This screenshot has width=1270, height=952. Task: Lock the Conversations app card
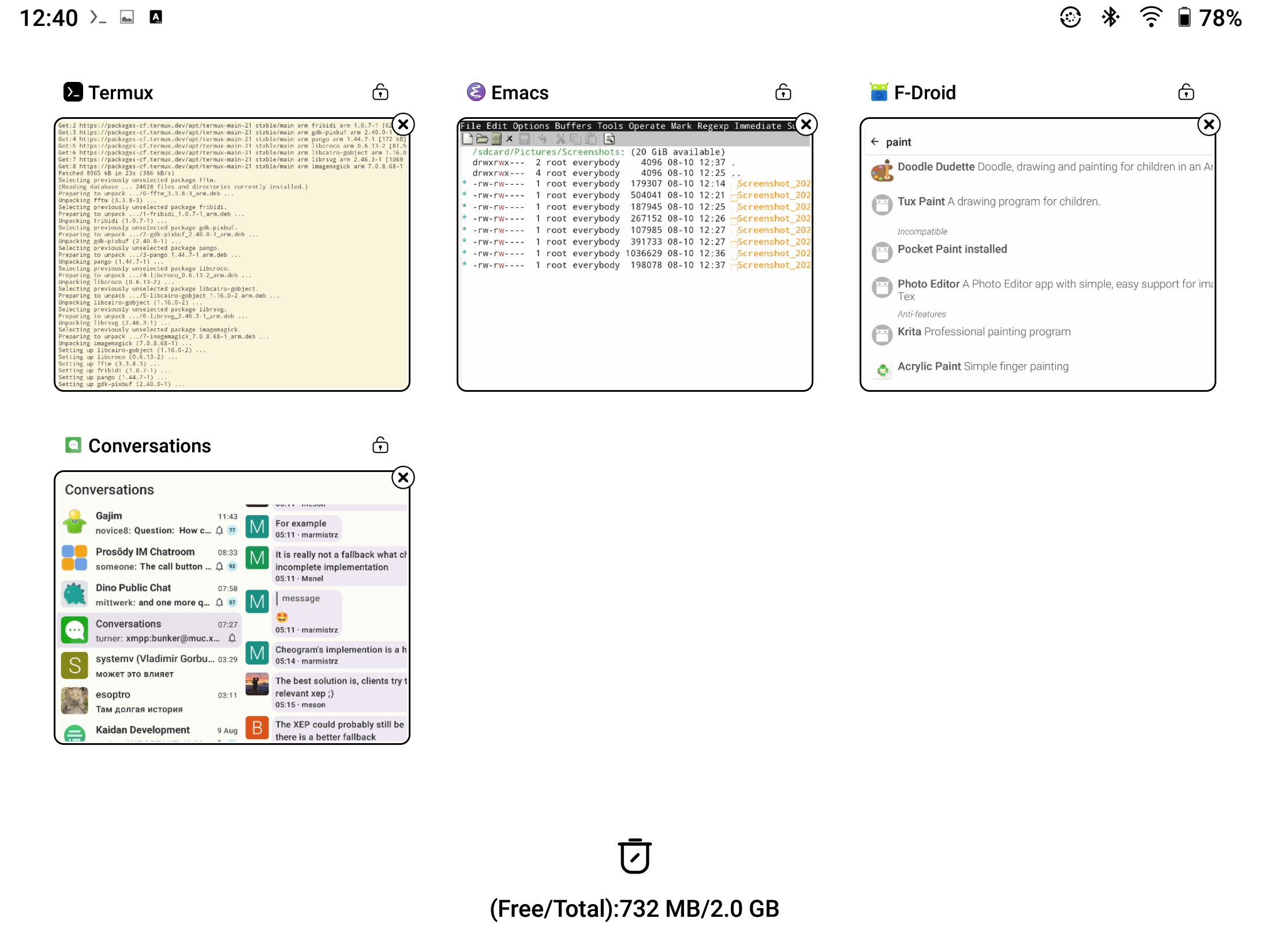click(380, 445)
